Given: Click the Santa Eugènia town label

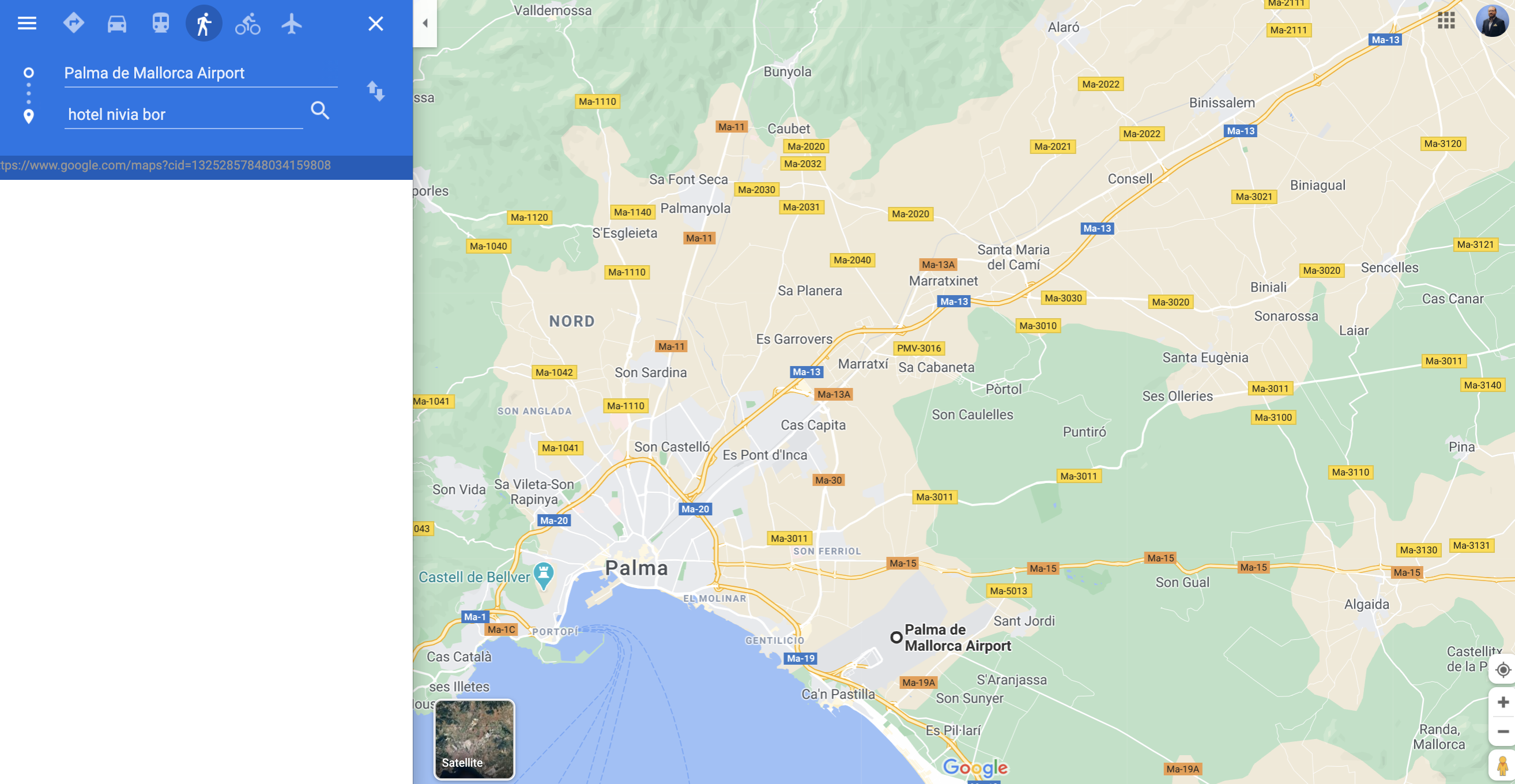Looking at the screenshot, I should coord(1205,357).
